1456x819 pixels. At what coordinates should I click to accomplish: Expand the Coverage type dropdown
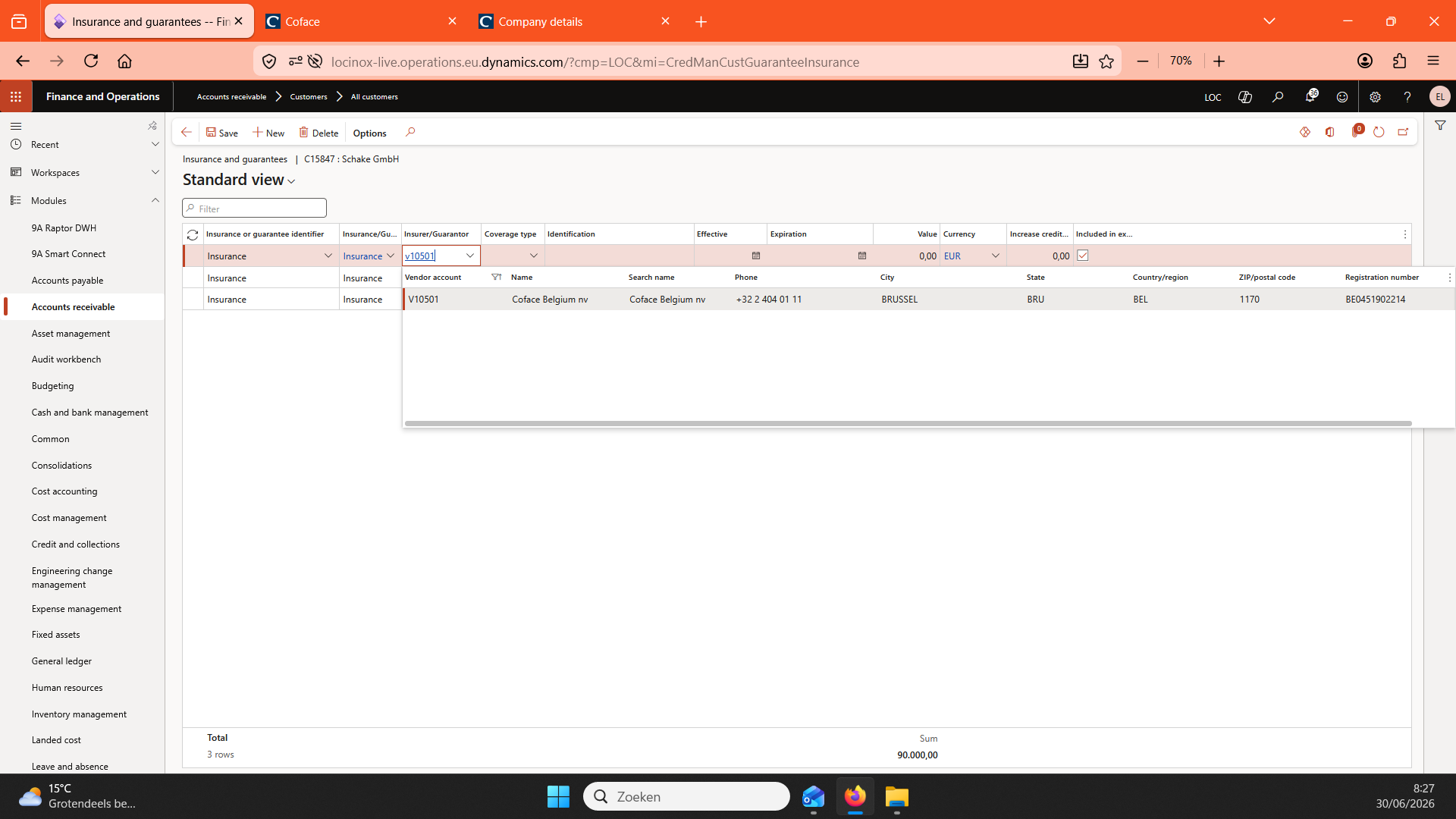click(x=534, y=256)
